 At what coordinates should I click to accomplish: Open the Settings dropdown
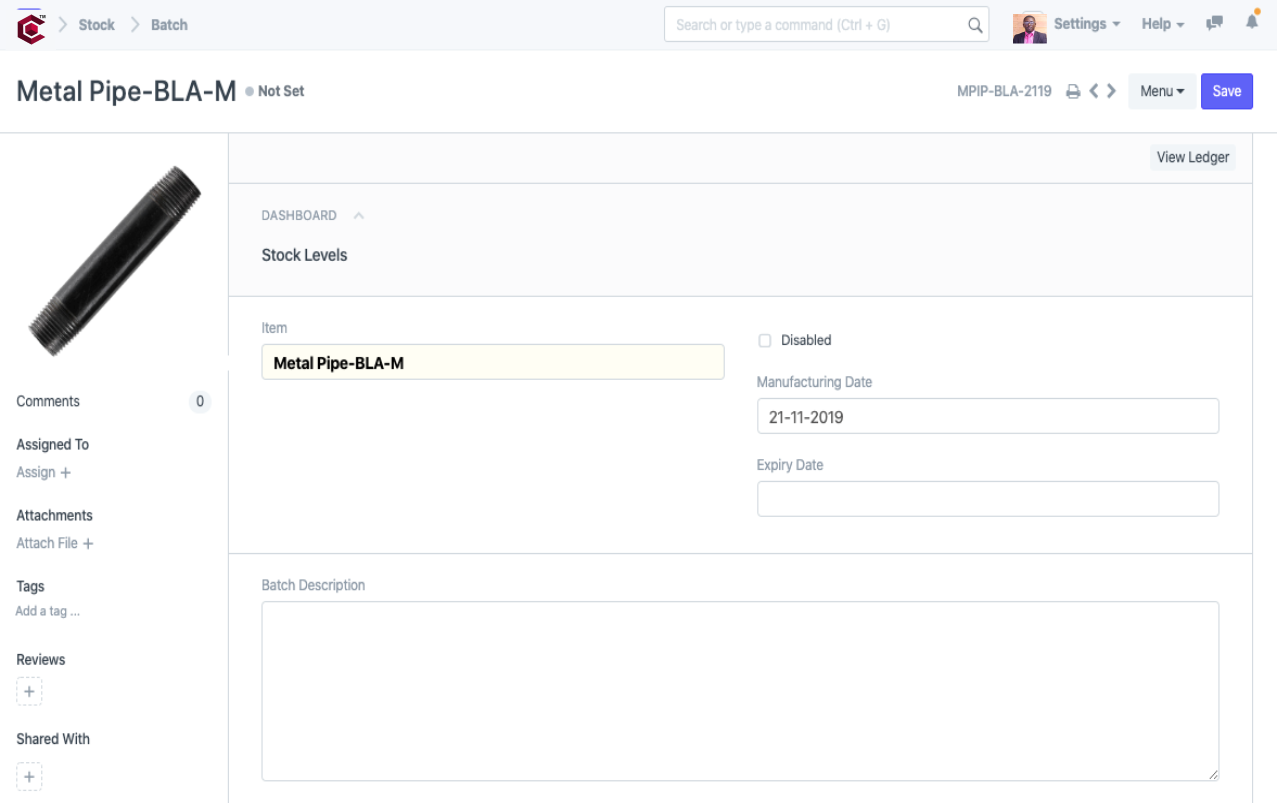(x=1086, y=24)
